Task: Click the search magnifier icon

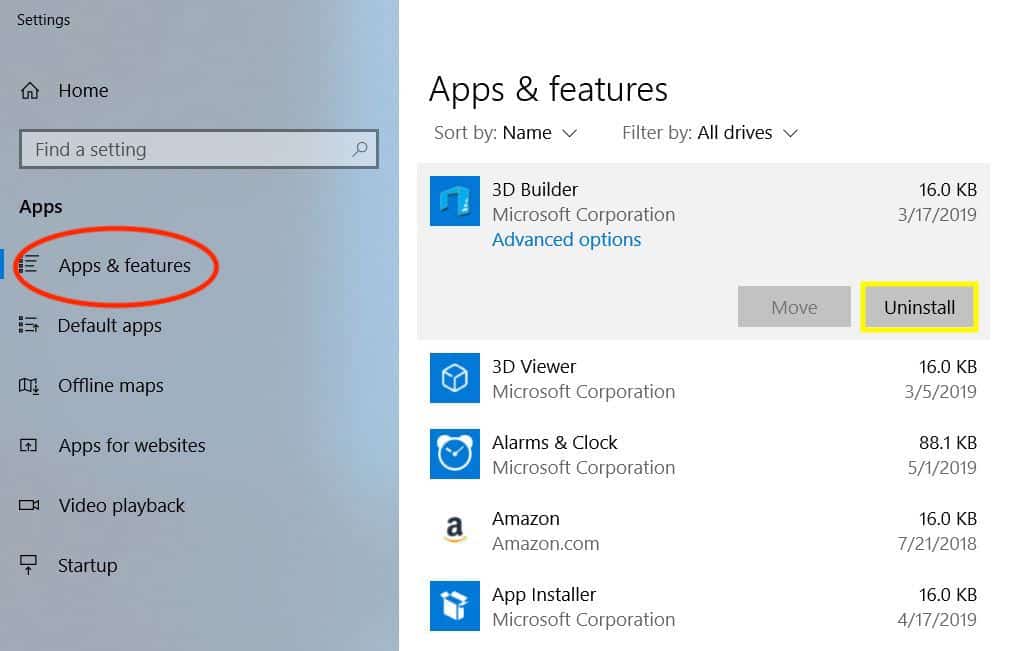Action: point(360,149)
